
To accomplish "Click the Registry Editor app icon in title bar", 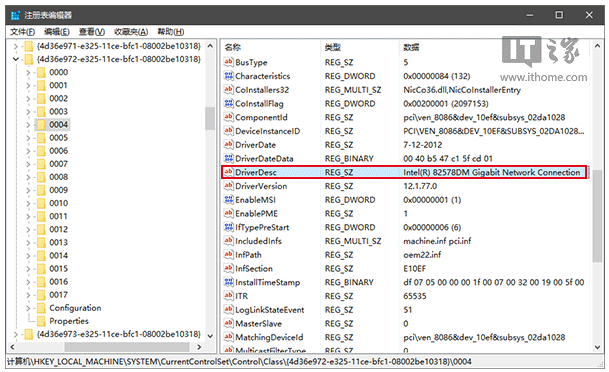I will click(16, 15).
